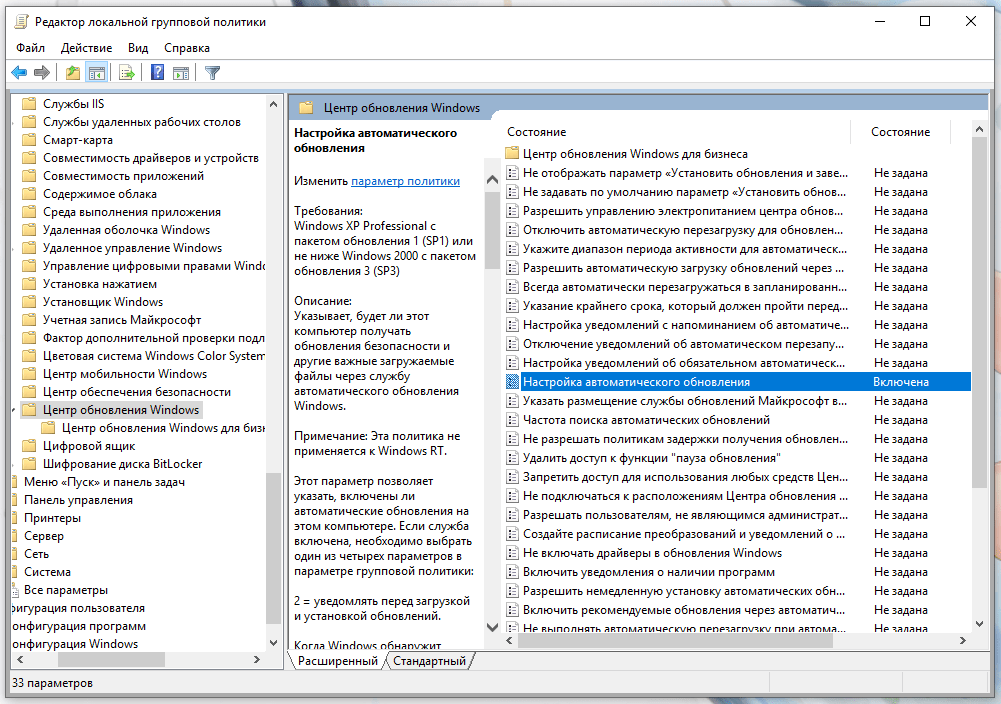Click the "Включена" state of the highlighted policy
Viewport: 1001px width, 704px height.
click(x=901, y=382)
